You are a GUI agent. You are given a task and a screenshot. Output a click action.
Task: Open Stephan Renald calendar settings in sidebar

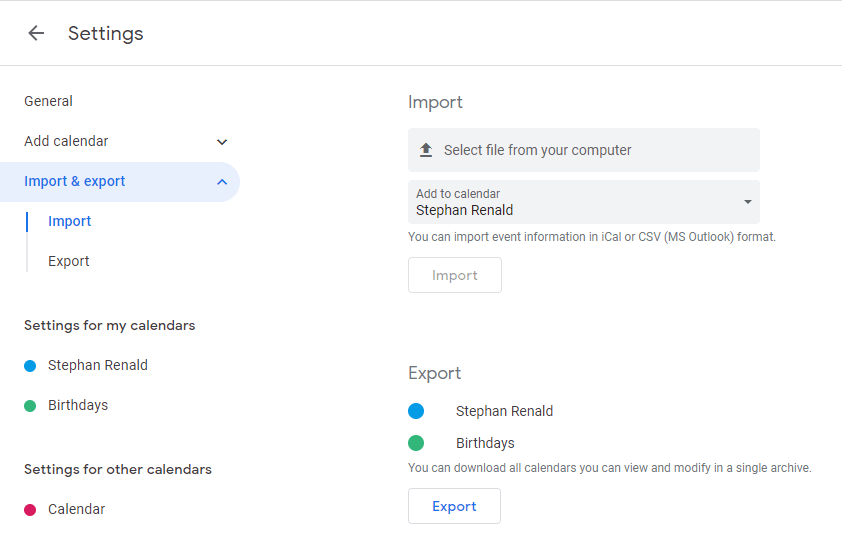[98, 365]
